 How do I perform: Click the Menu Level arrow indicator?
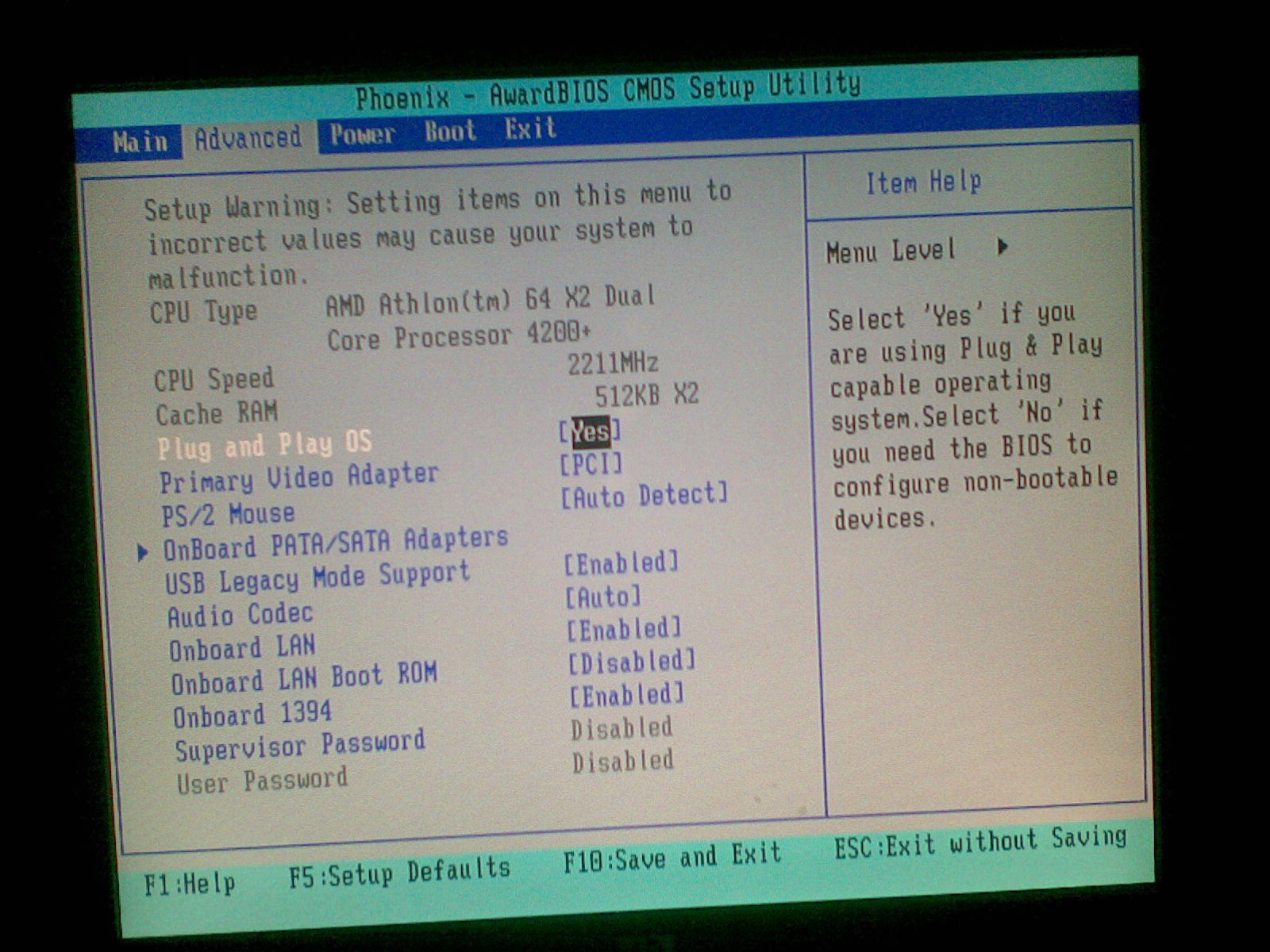click(x=1003, y=247)
